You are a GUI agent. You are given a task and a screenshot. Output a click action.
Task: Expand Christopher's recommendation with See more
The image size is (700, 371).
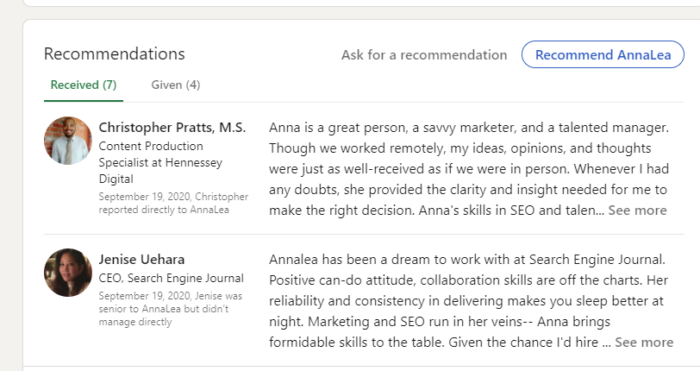coord(638,210)
